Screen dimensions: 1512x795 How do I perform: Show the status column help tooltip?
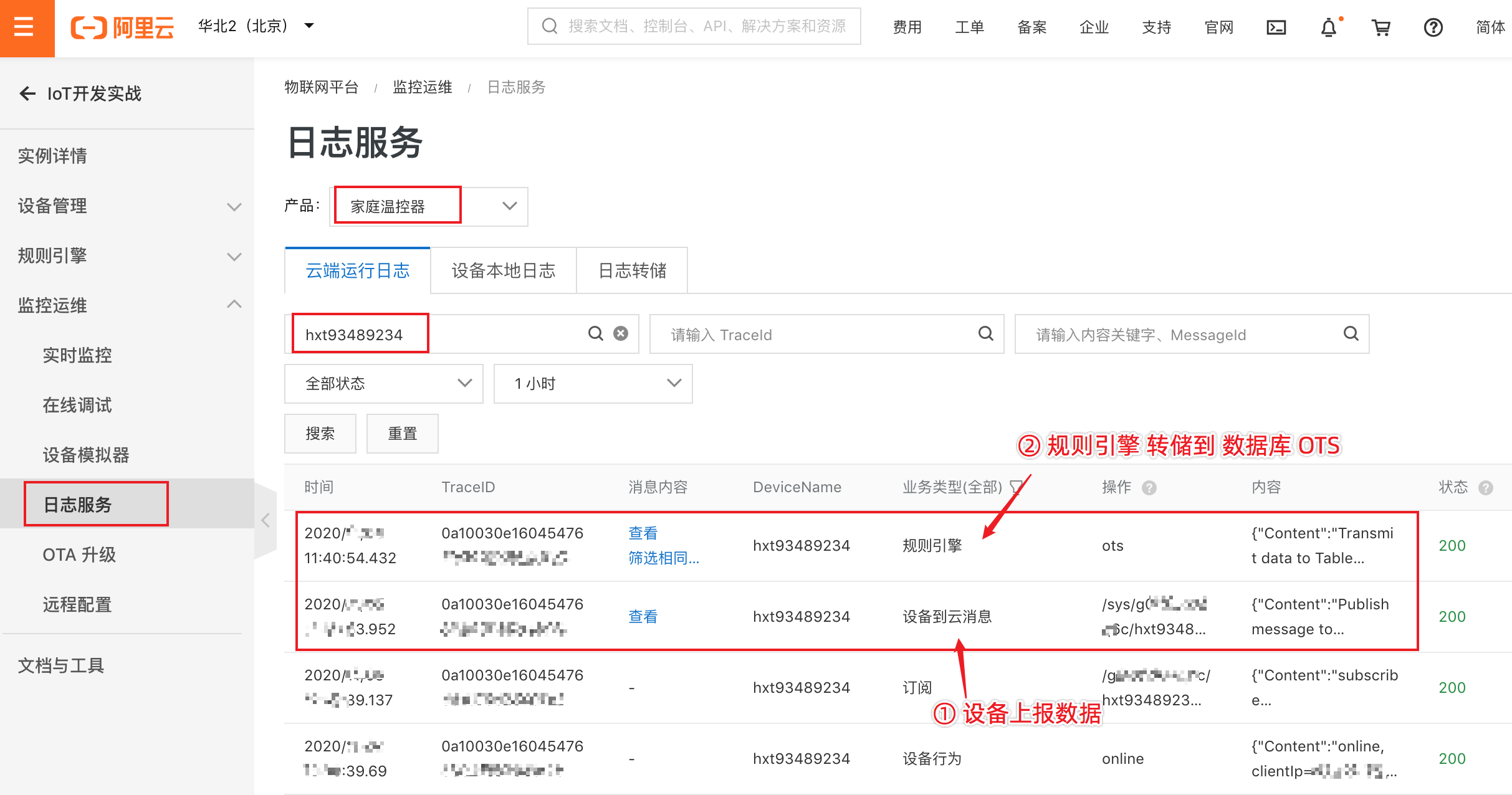coord(1486,488)
